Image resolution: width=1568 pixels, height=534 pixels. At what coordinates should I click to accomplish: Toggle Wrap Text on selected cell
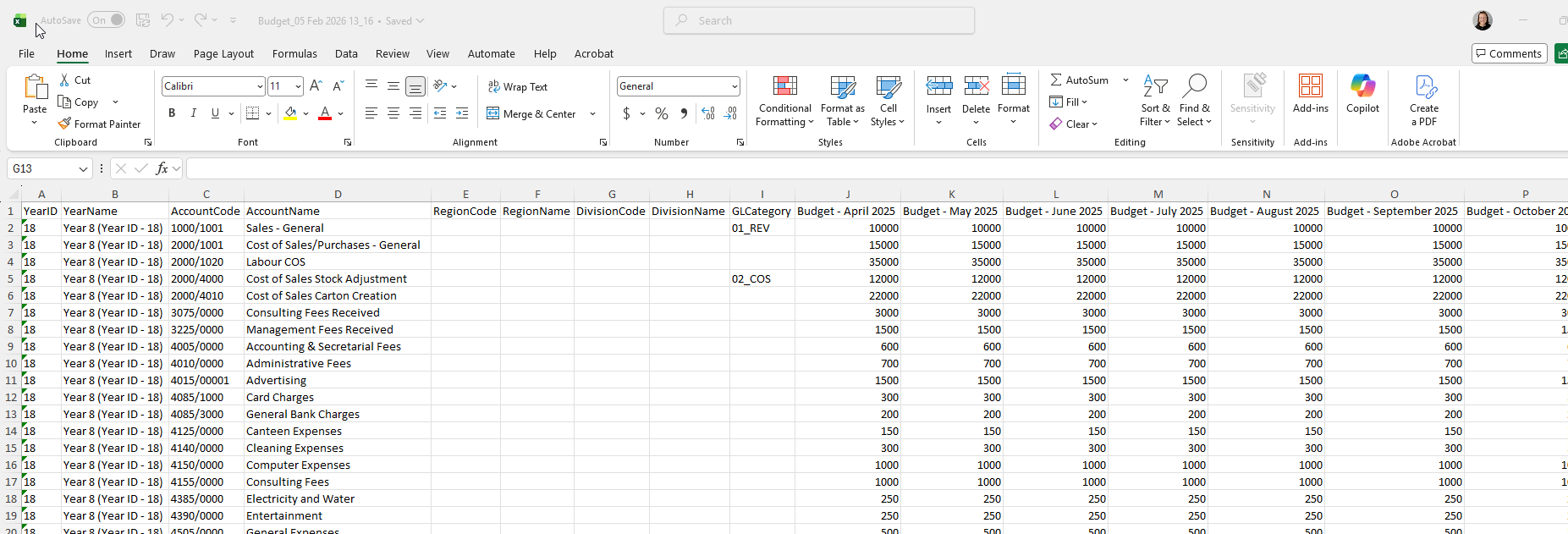[x=517, y=86]
